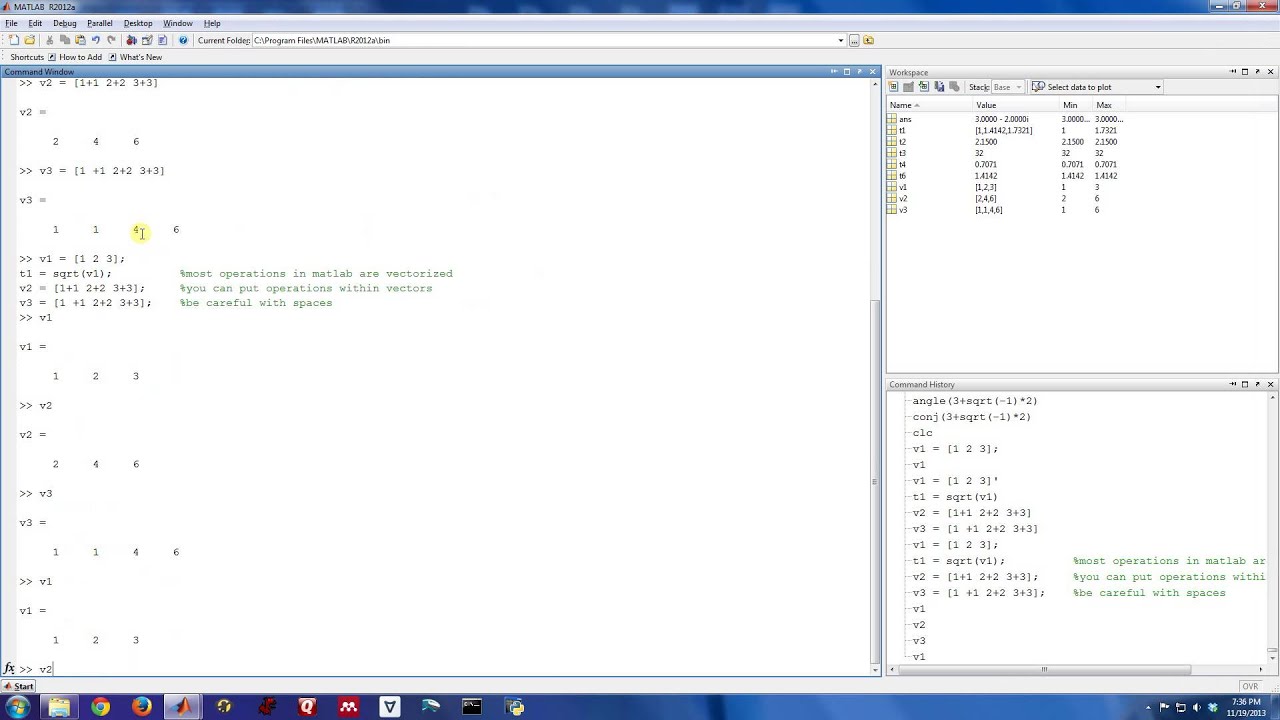Launch Simulink from the toolbar

pyautogui.click(x=131, y=40)
